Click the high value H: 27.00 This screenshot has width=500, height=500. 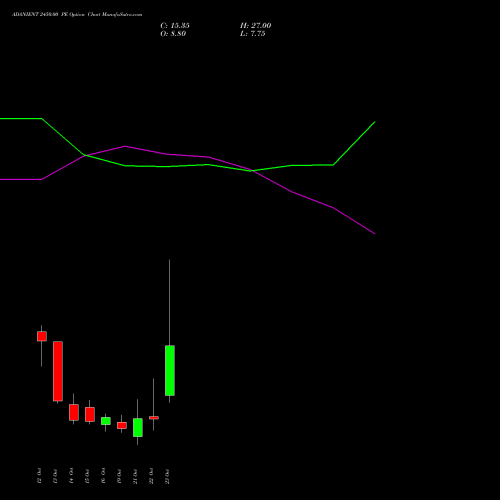[256, 26]
